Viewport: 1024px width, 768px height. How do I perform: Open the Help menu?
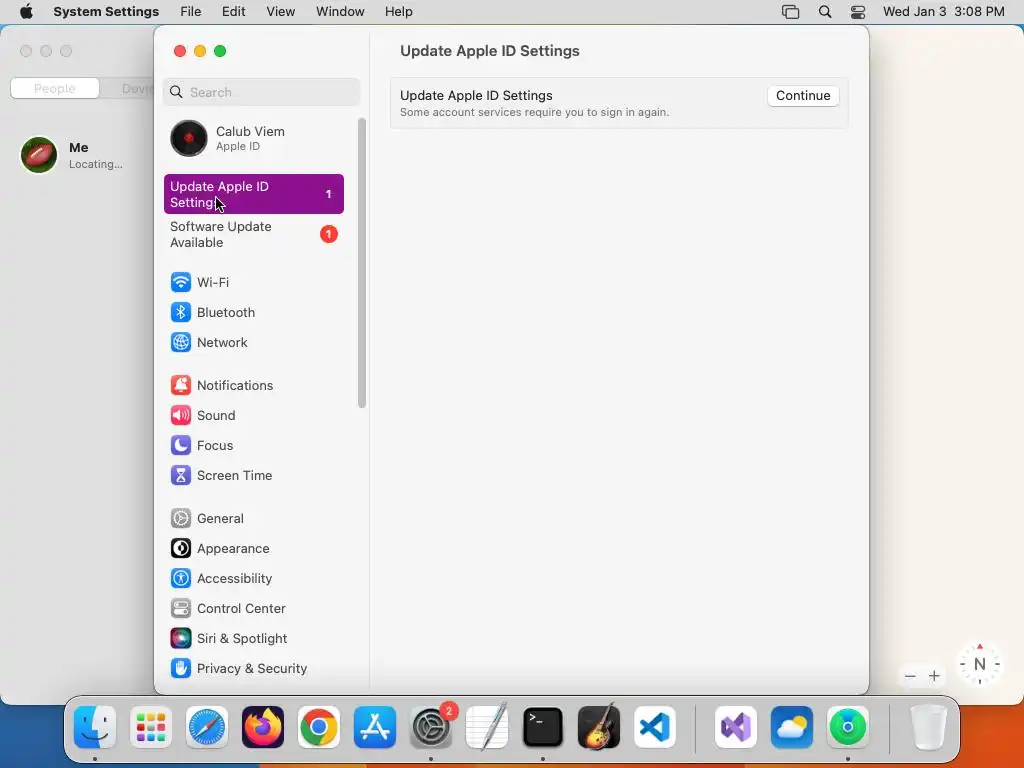pos(398,12)
